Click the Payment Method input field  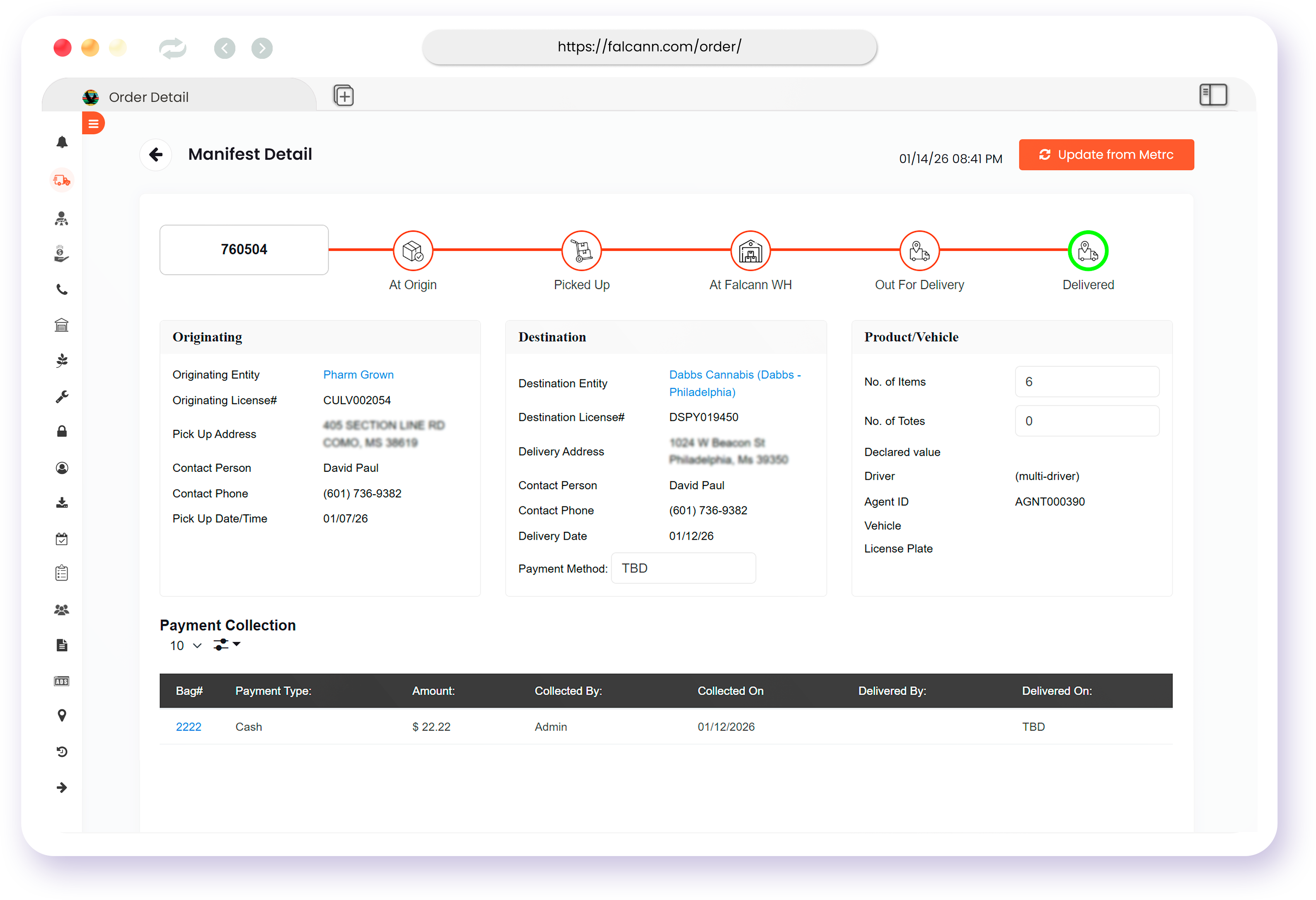coord(683,568)
